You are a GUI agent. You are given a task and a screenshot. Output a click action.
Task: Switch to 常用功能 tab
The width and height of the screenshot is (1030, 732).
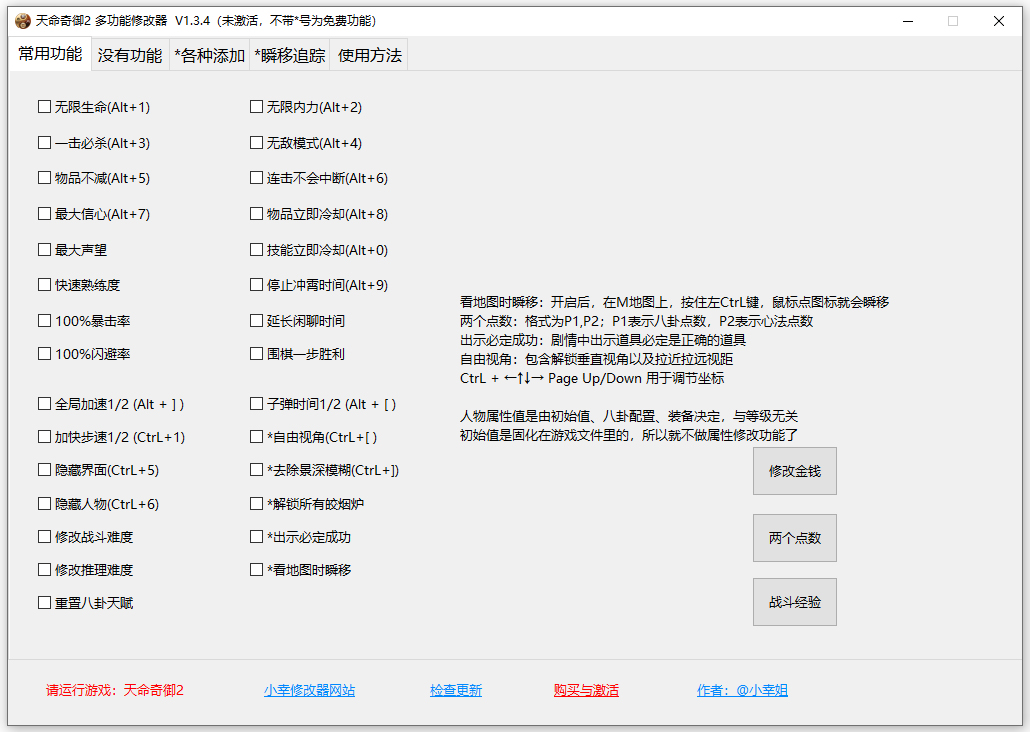[x=50, y=54]
